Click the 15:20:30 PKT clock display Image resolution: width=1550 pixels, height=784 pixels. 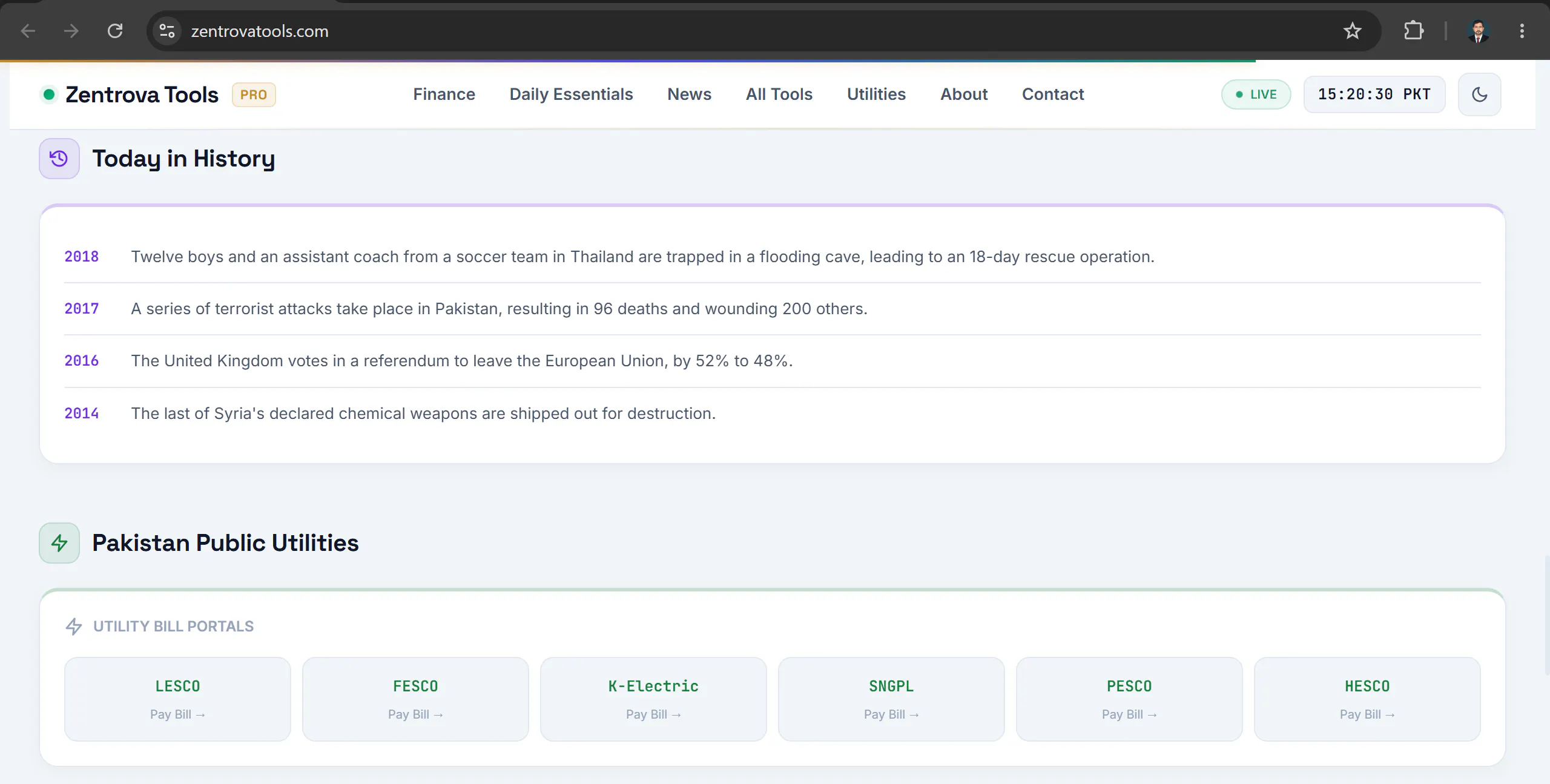pos(1374,94)
